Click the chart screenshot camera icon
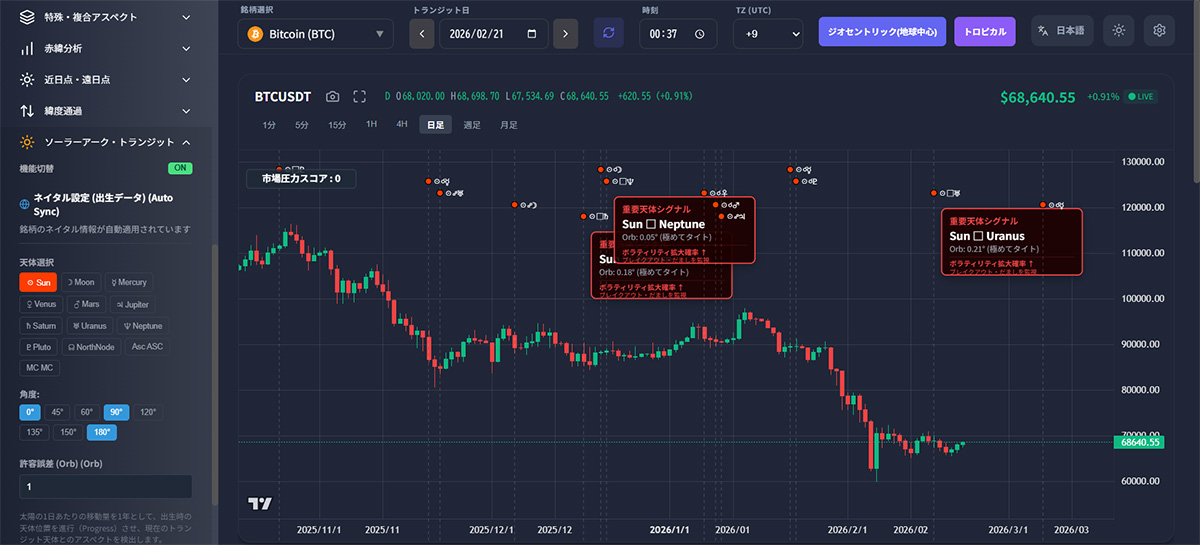Viewport: 1200px width, 545px height. click(x=333, y=97)
